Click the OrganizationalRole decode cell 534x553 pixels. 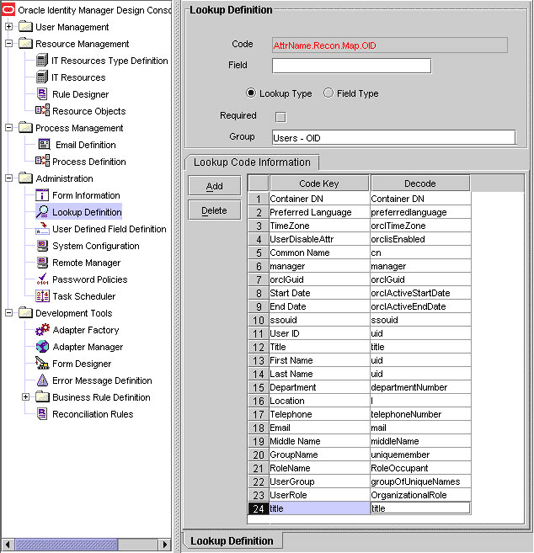click(420, 495)
